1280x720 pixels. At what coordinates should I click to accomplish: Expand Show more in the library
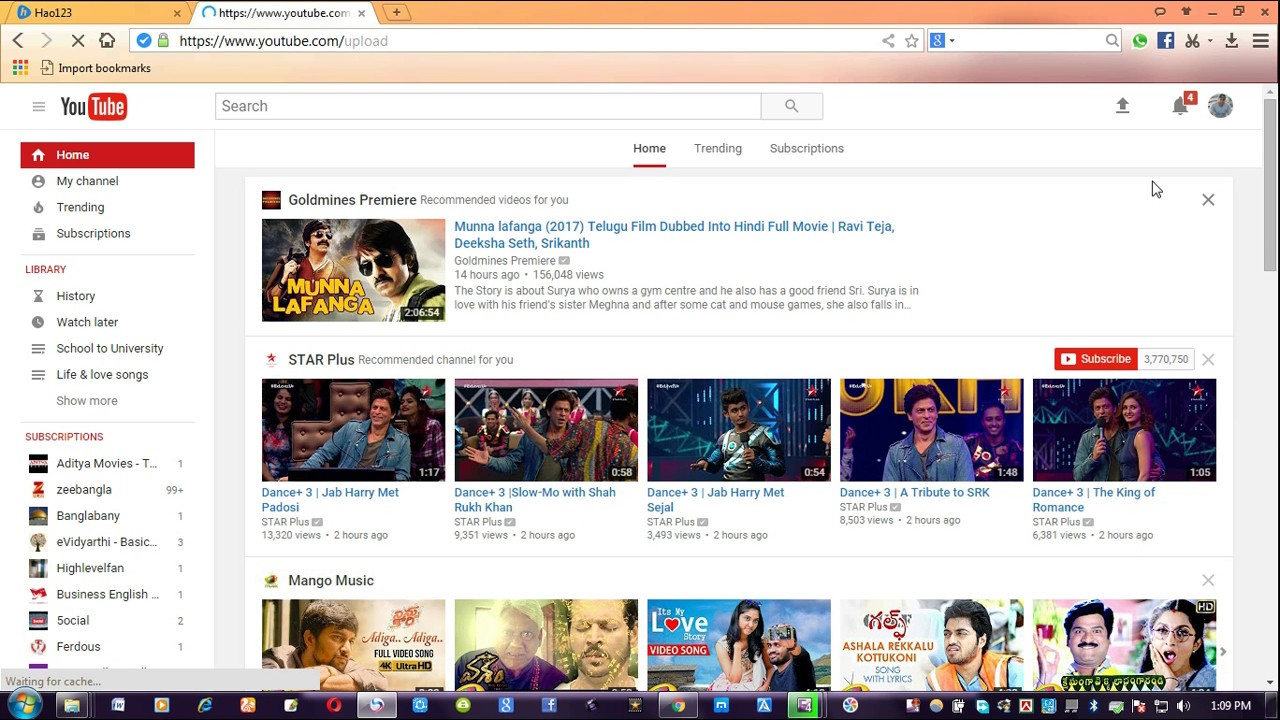coord(87,401)
